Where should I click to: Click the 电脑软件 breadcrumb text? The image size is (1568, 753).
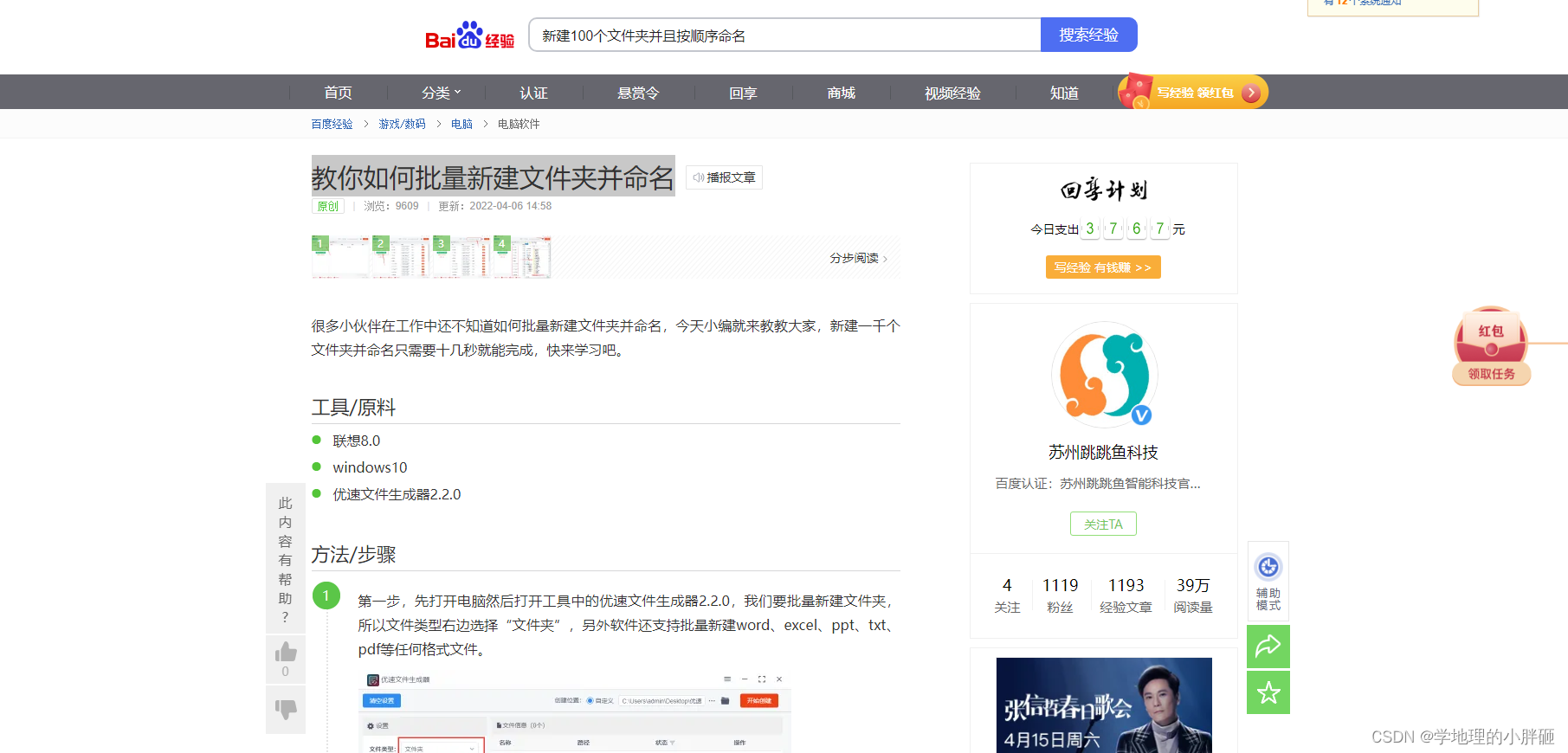tap(519, 124)
